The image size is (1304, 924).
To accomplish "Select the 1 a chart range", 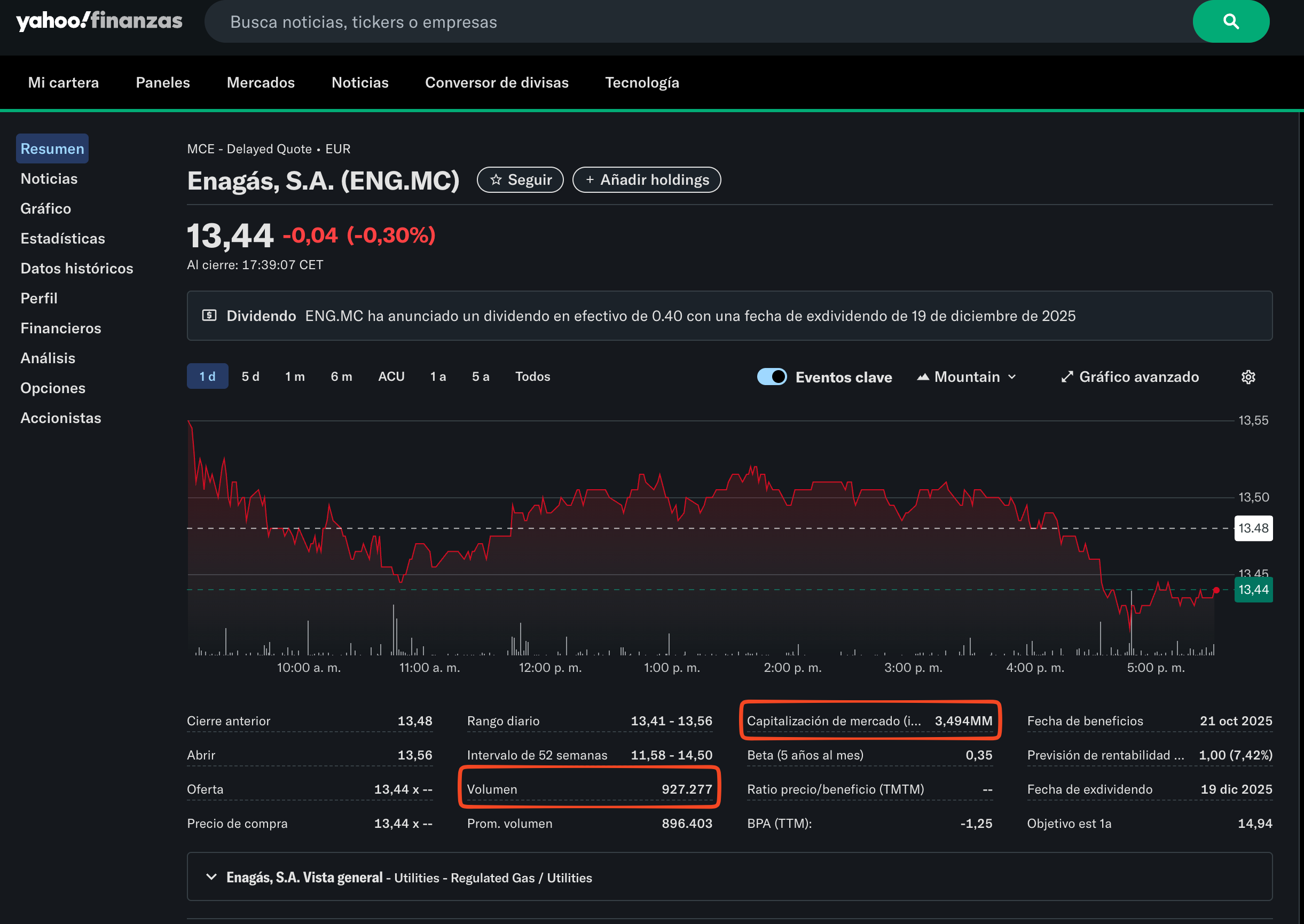I will point(438,377).
